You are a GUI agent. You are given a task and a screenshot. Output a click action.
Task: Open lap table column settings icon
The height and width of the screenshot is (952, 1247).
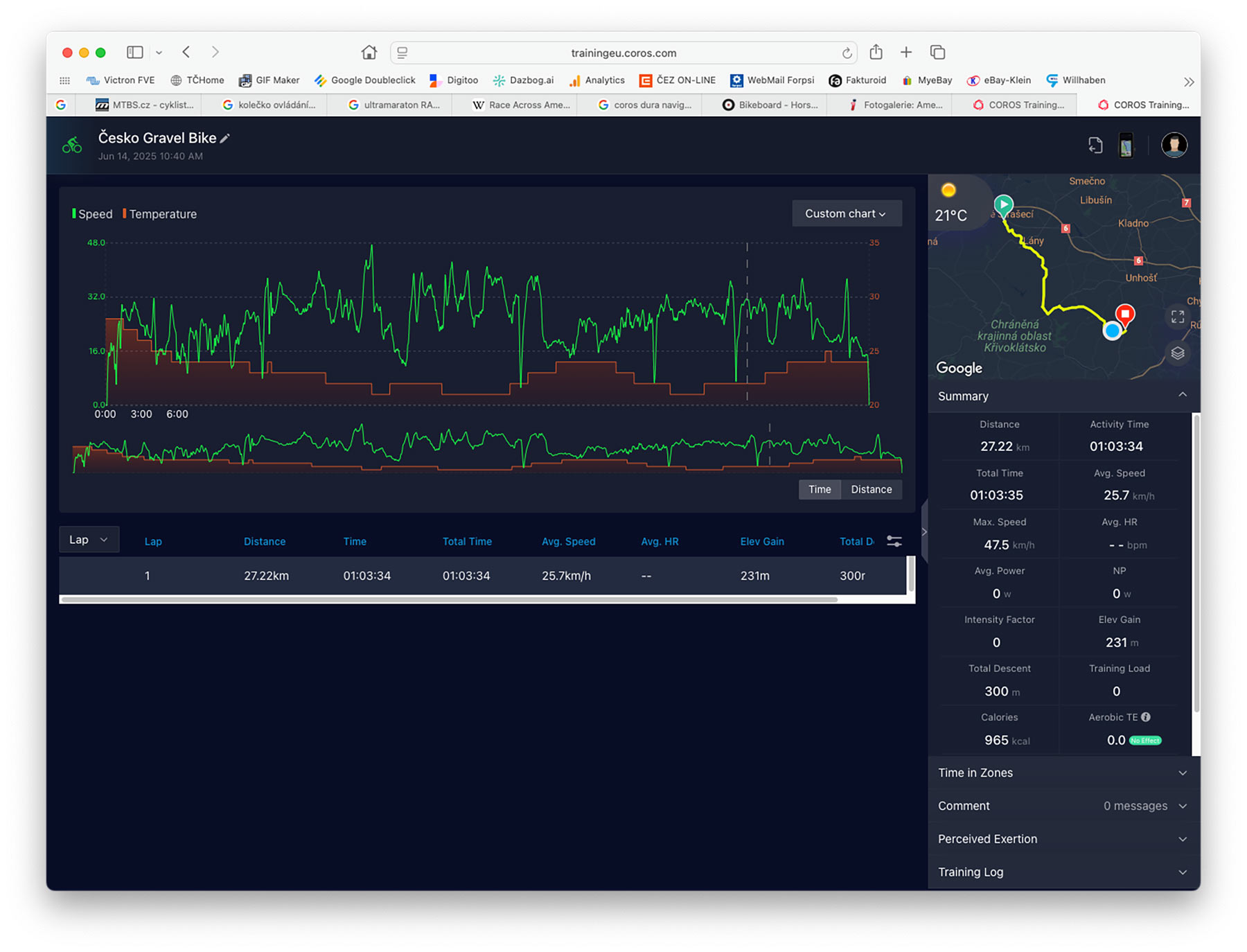[x=894, y=541]
